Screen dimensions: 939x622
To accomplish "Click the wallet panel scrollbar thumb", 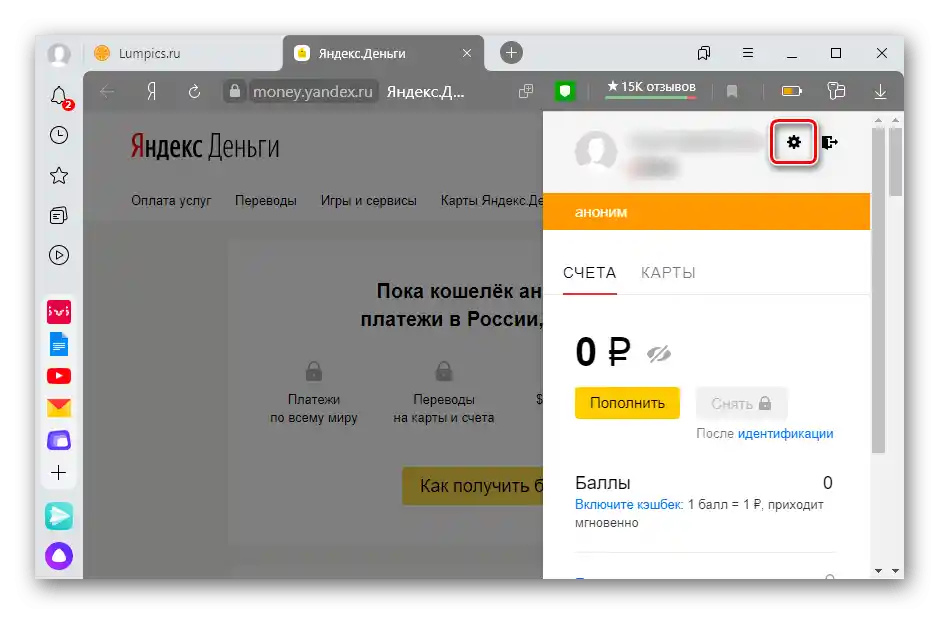I will pyautogui.click(x=878, y=290).
